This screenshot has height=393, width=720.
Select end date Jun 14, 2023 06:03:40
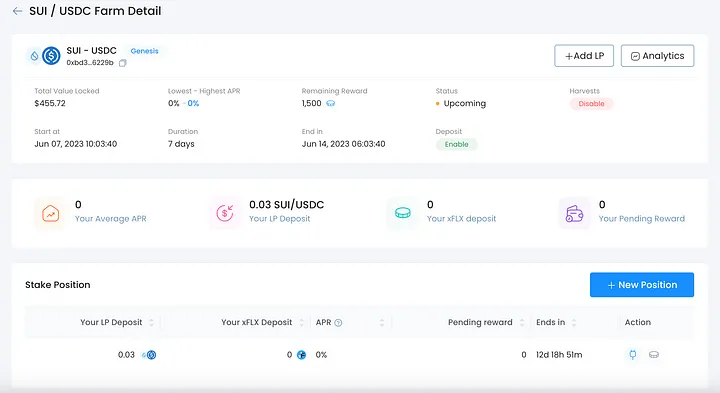tap(343, 144)
